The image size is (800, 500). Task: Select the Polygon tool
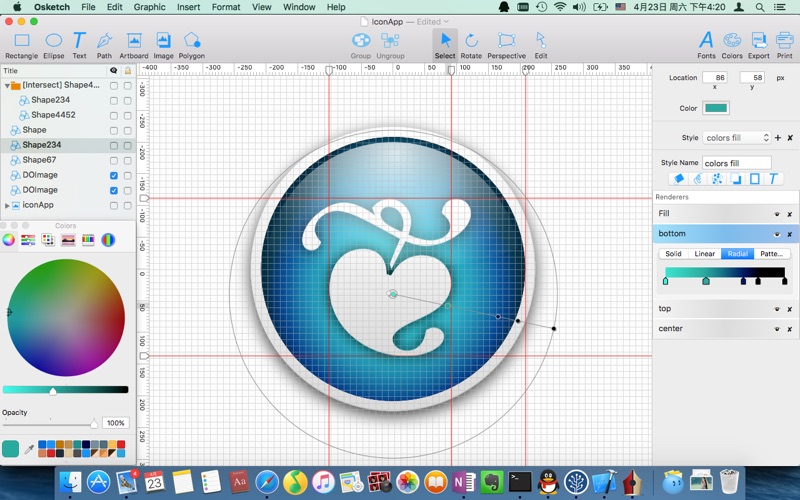pos(191,45)
